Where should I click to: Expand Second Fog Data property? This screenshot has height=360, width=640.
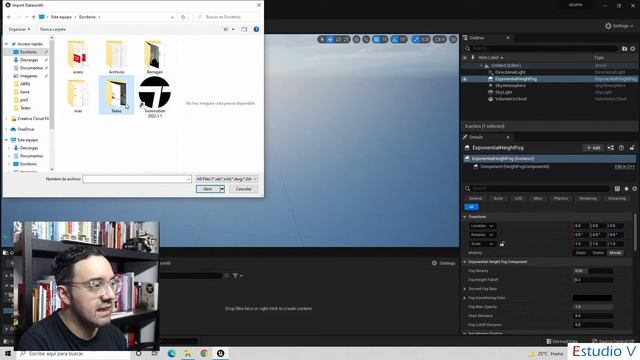tap(465, 289)
